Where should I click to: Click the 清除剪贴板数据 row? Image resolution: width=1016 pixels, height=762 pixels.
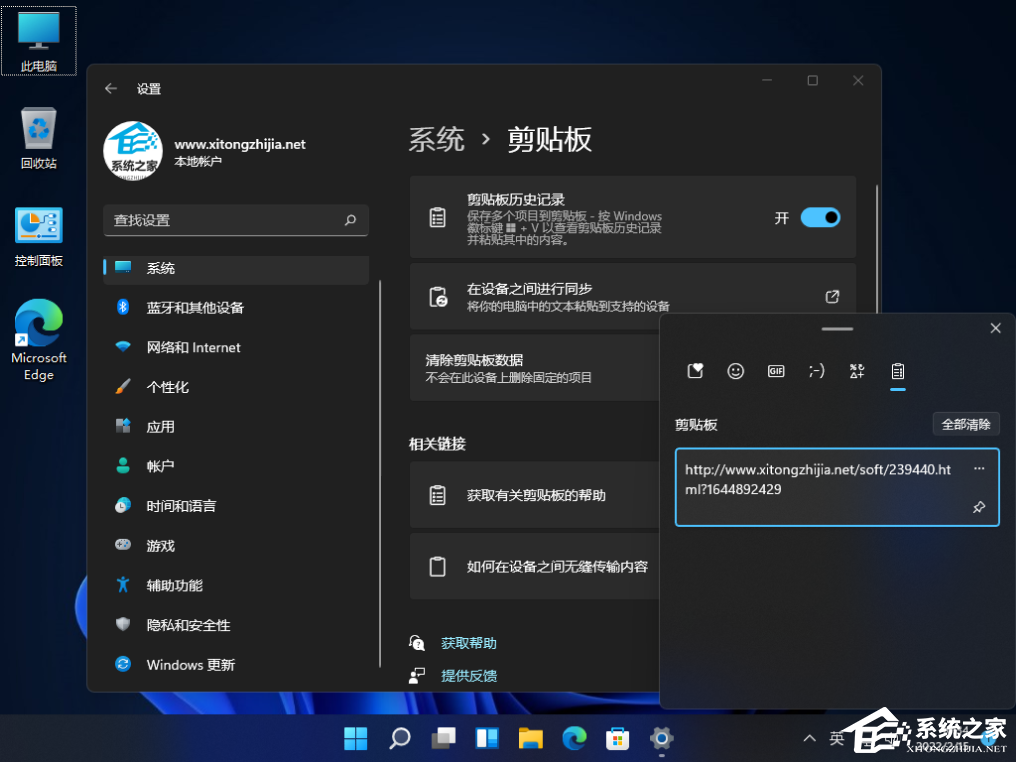tap(535, 368)
